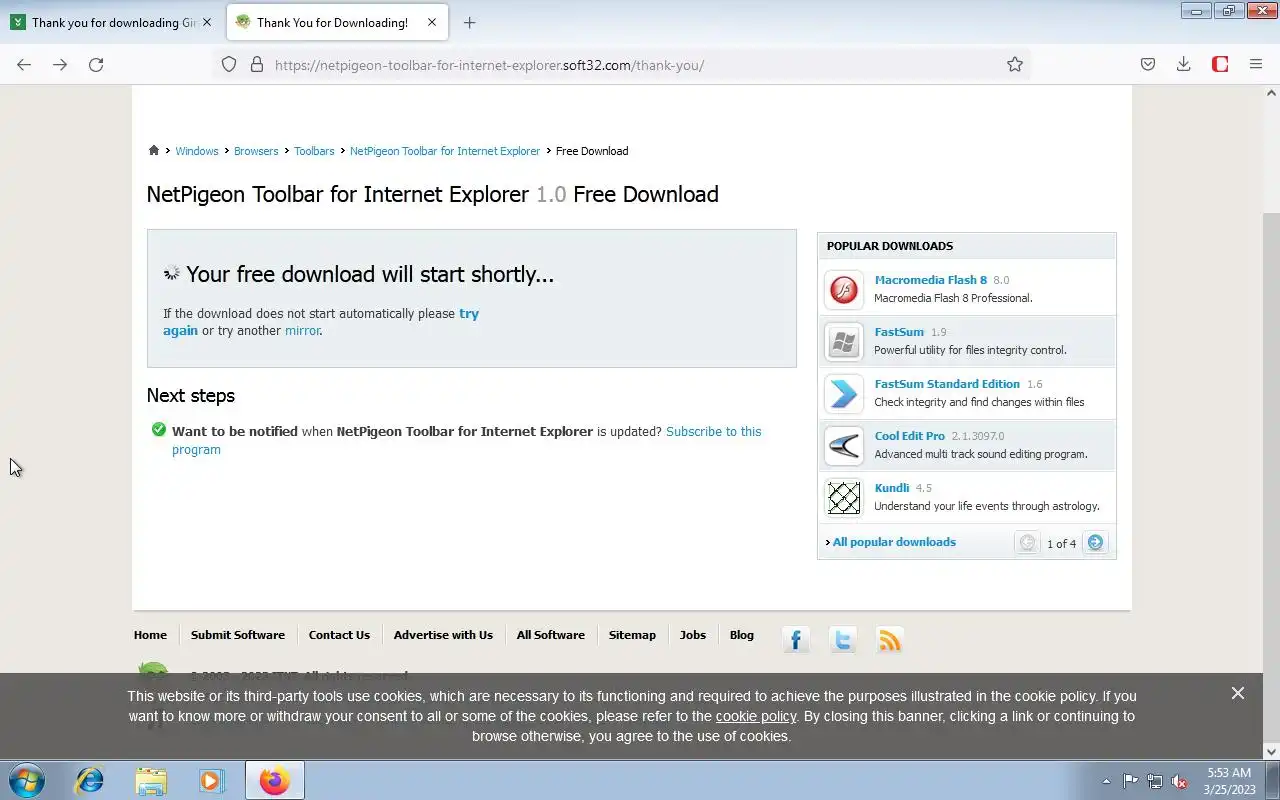Open the Action Center flag icon
Screen dimensions: 1280x800
(1130, 781)
